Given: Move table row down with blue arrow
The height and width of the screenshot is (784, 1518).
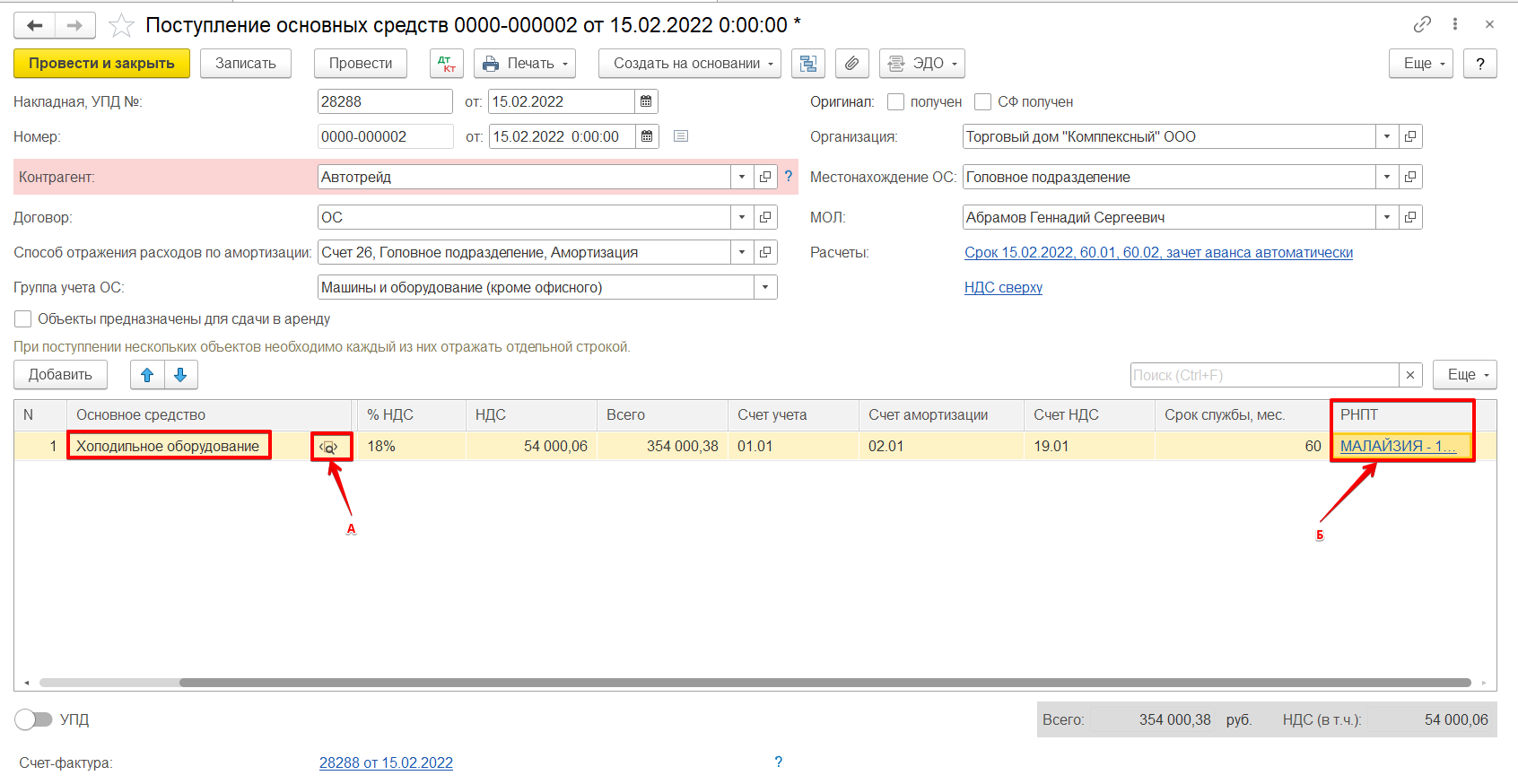Looking at the screenshot, I should point(180,375).
